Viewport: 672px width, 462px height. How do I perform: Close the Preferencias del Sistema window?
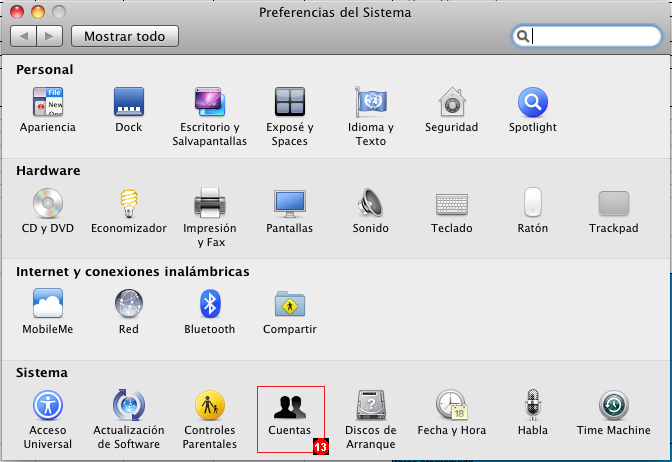[x=17, y=12]
